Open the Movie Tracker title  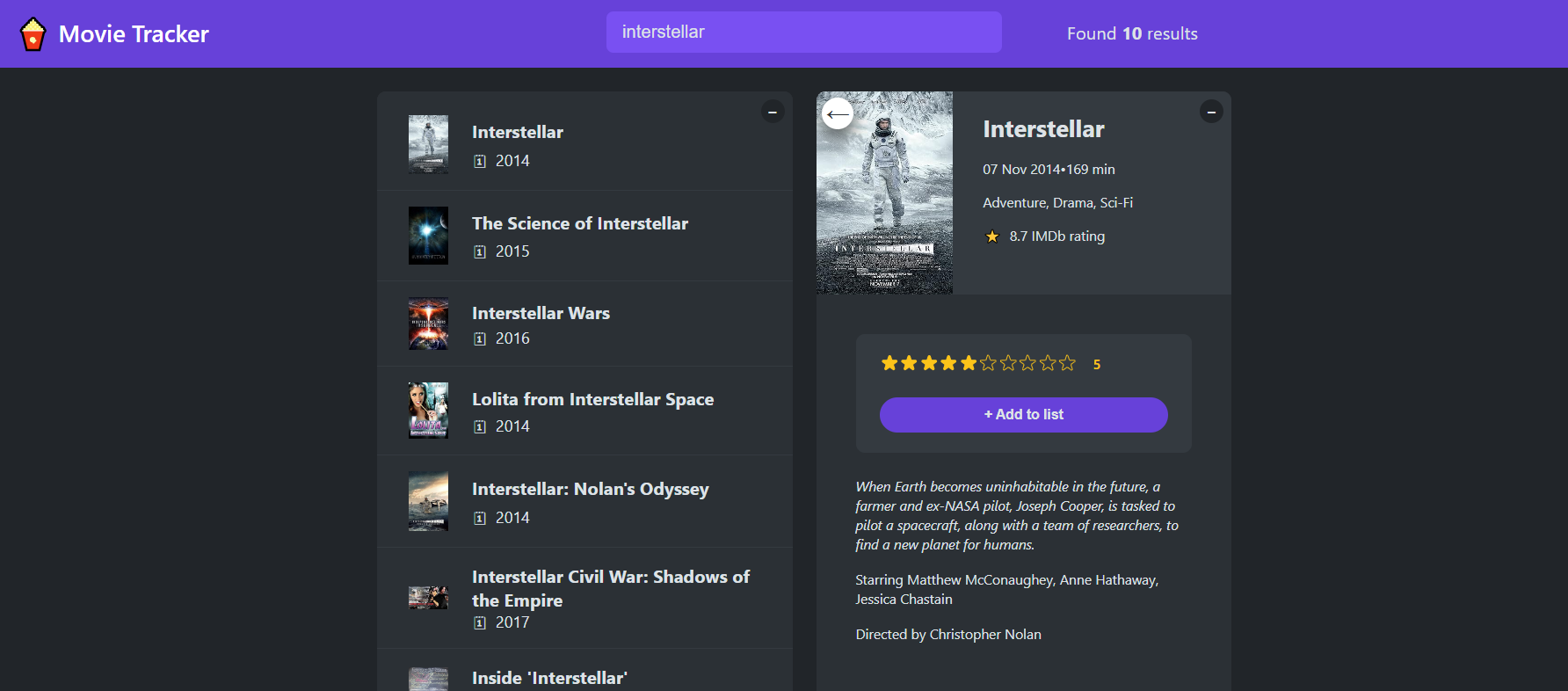coord(134,34)
